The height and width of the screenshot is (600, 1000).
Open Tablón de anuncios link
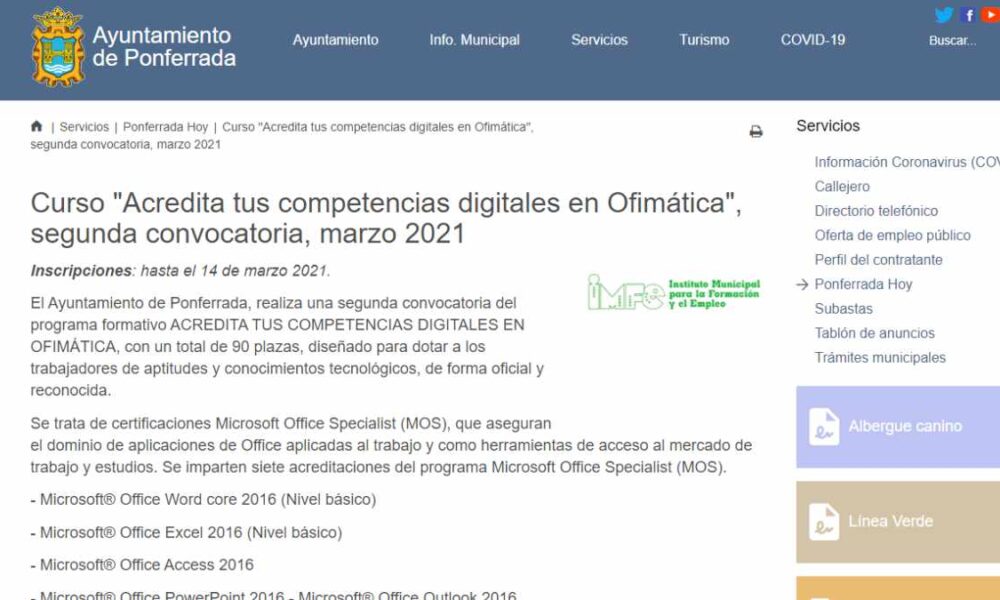(x=874, y=333)
